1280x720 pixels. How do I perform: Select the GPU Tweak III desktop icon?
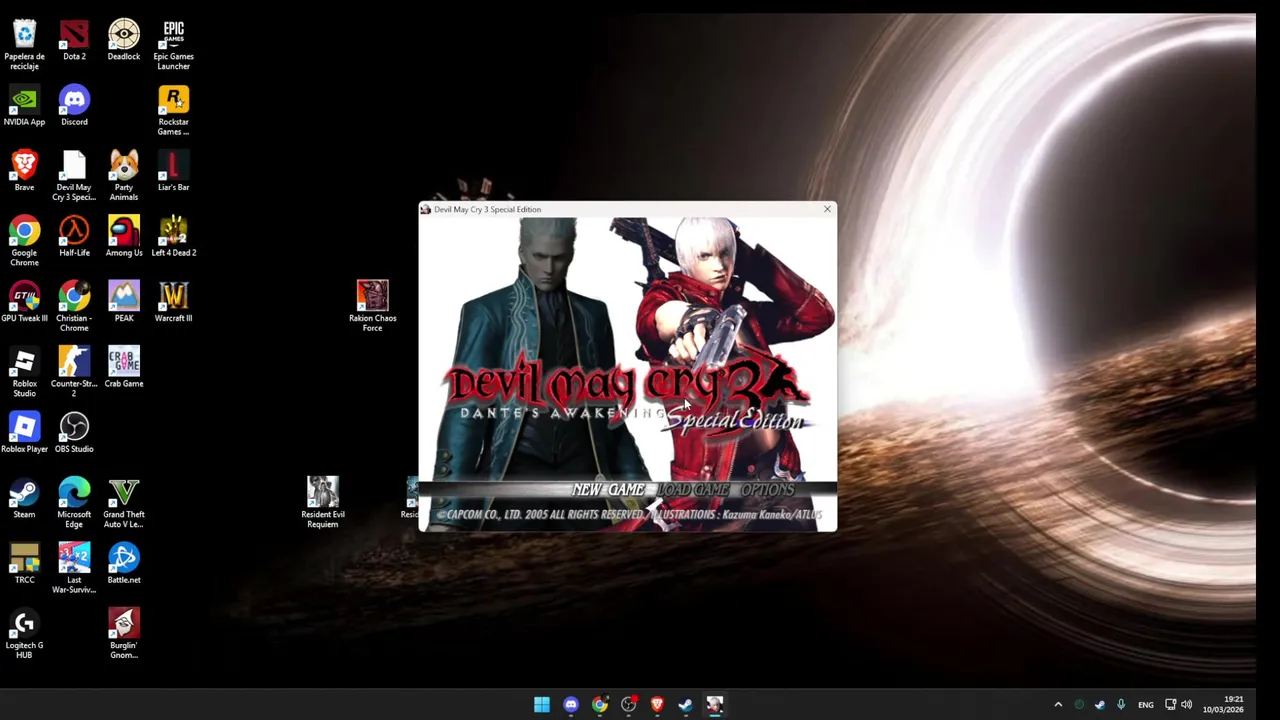(24, 302)
